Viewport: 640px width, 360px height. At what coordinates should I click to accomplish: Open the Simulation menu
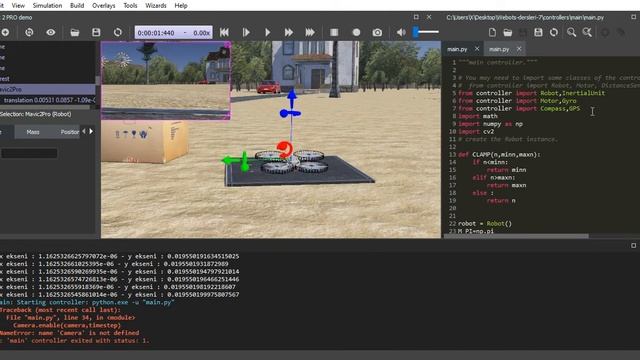[47, 6]
